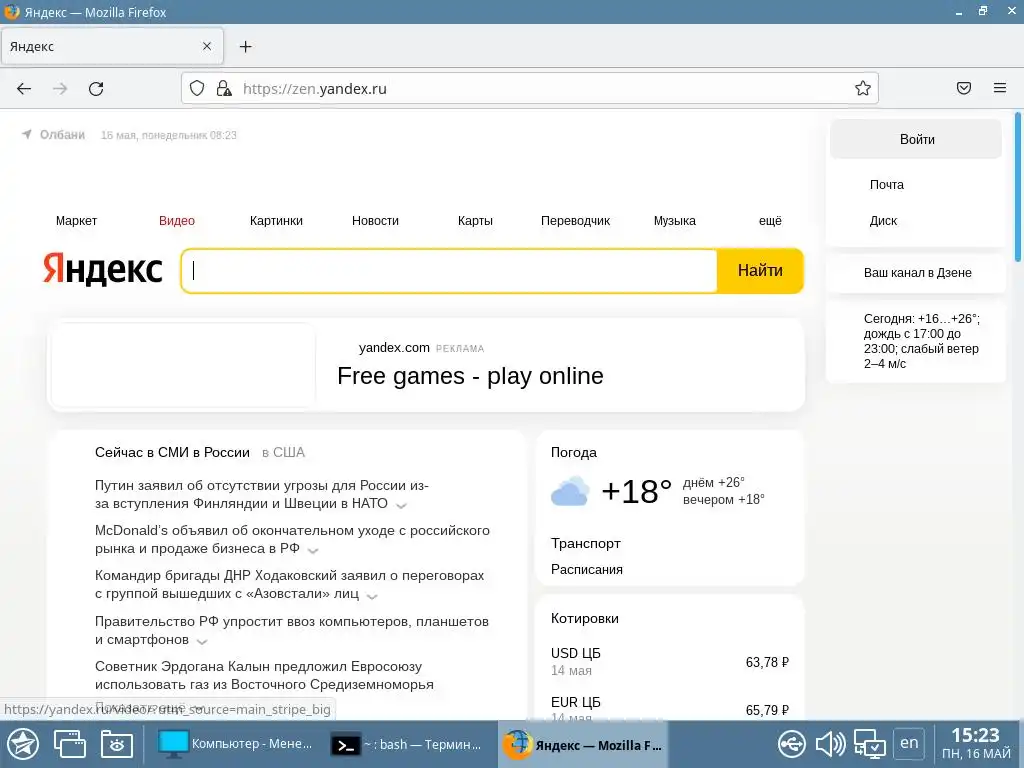Click the Олбани location arrow icon

pyautogui.click(x=27, y=135)
